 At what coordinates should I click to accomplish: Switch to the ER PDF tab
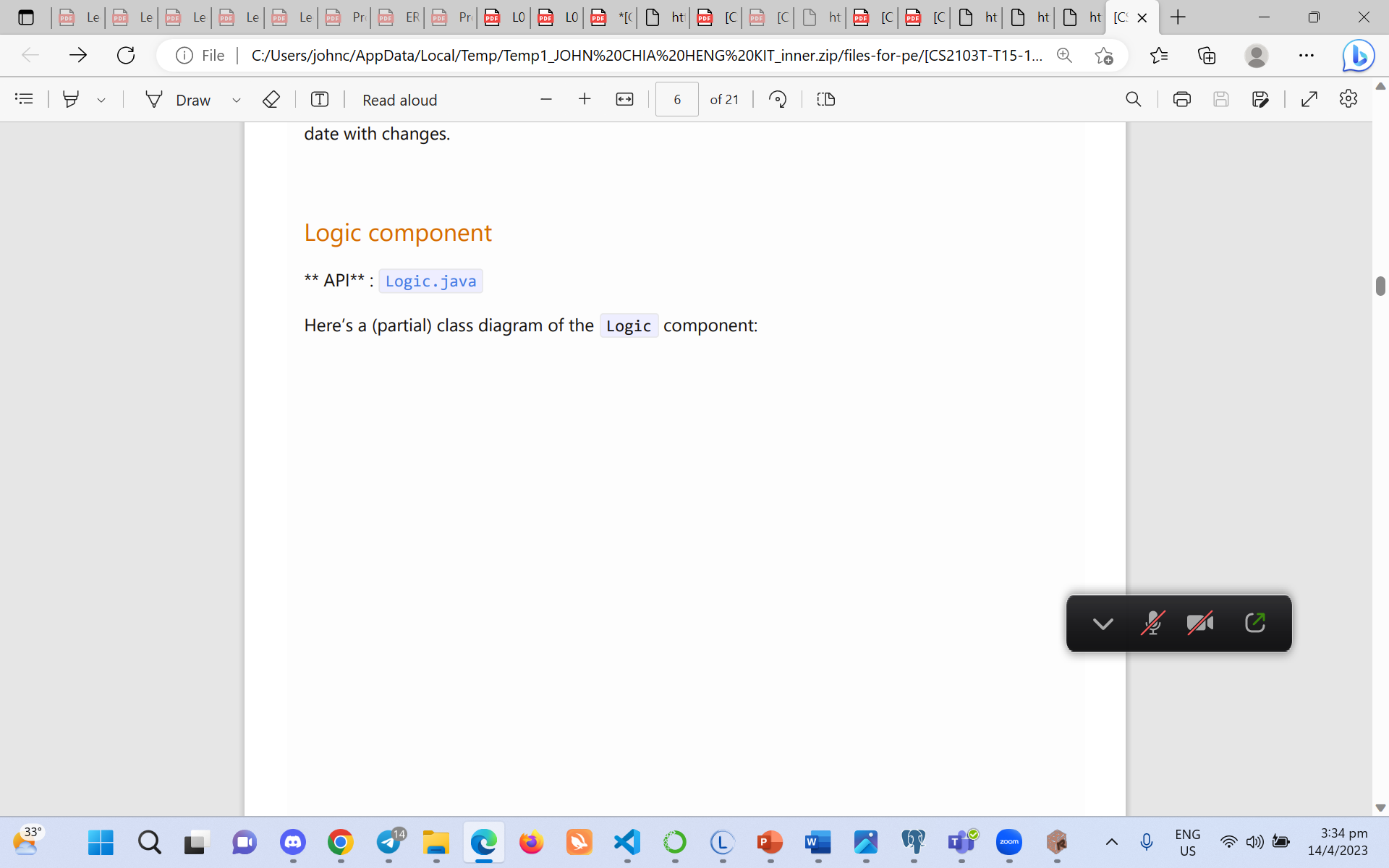tap(399, 17)
